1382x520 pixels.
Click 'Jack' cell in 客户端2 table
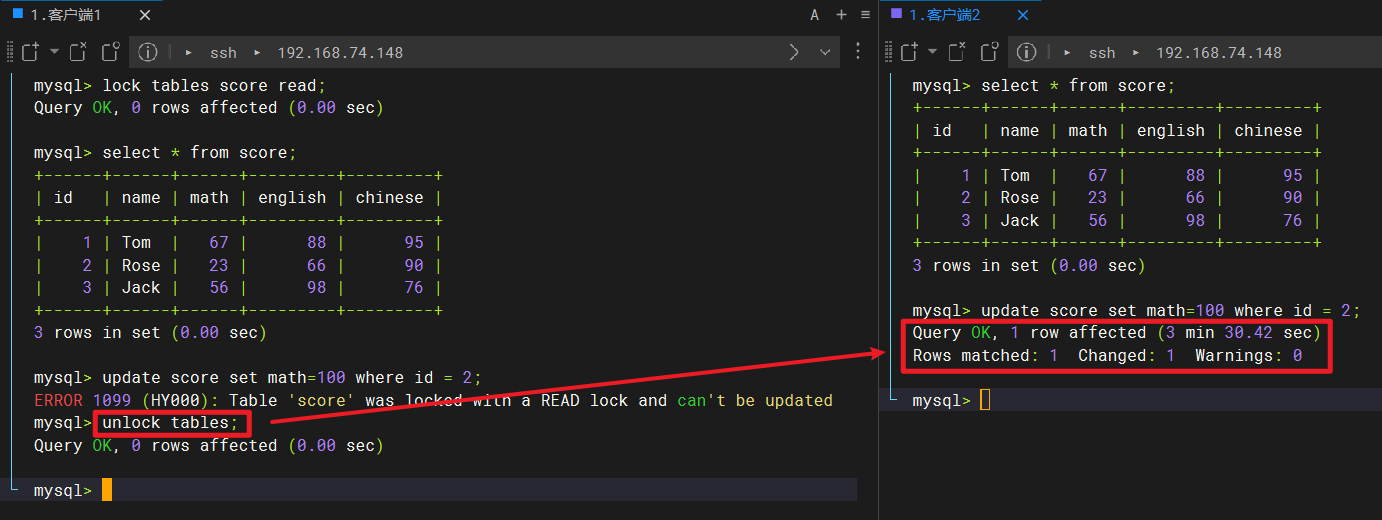click(1020, 221)
